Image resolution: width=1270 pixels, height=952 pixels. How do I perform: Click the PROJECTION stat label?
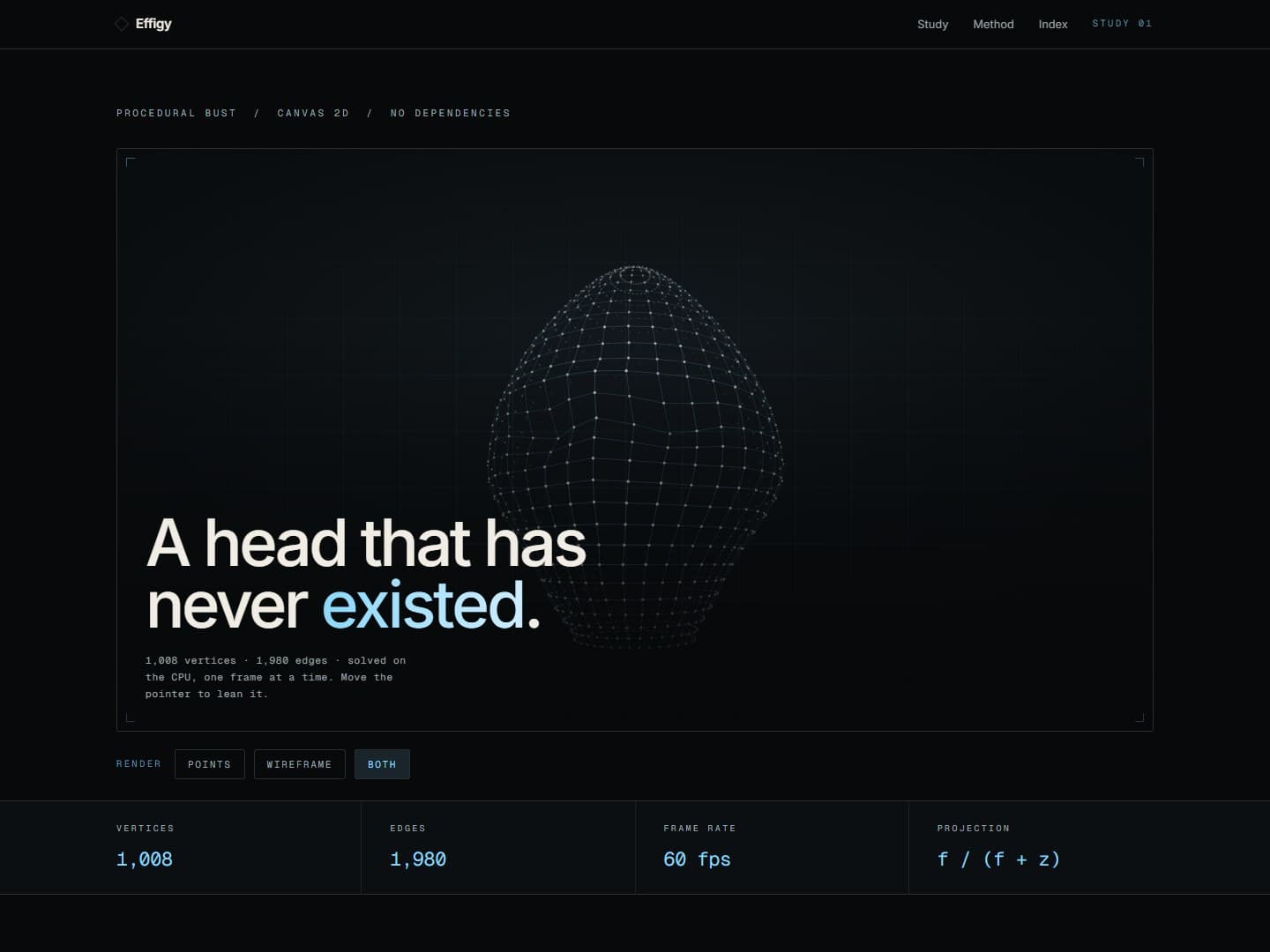974,829
